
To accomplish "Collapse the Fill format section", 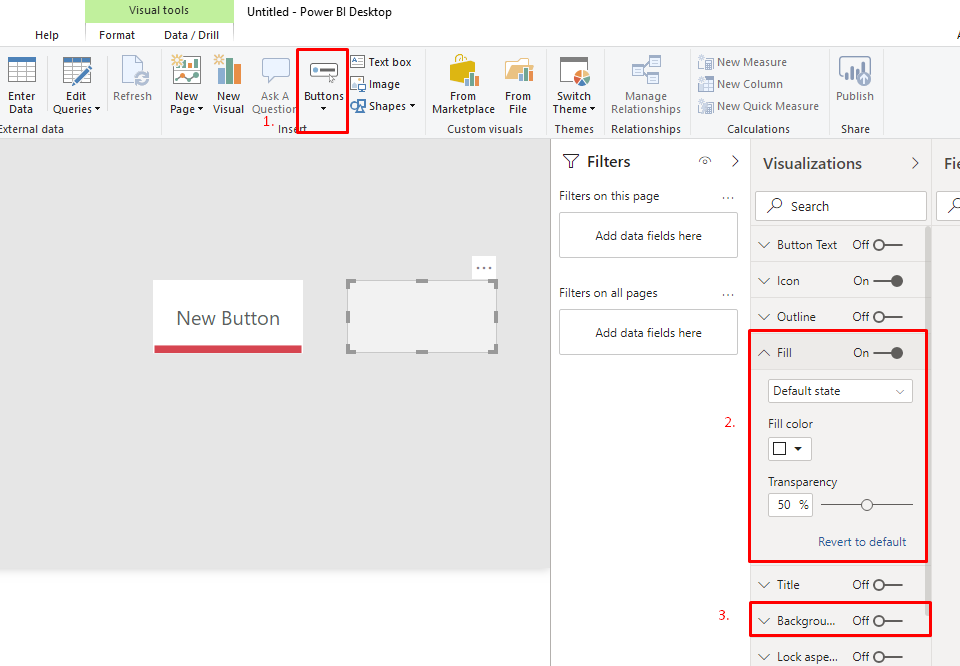I will pos(763,353).
